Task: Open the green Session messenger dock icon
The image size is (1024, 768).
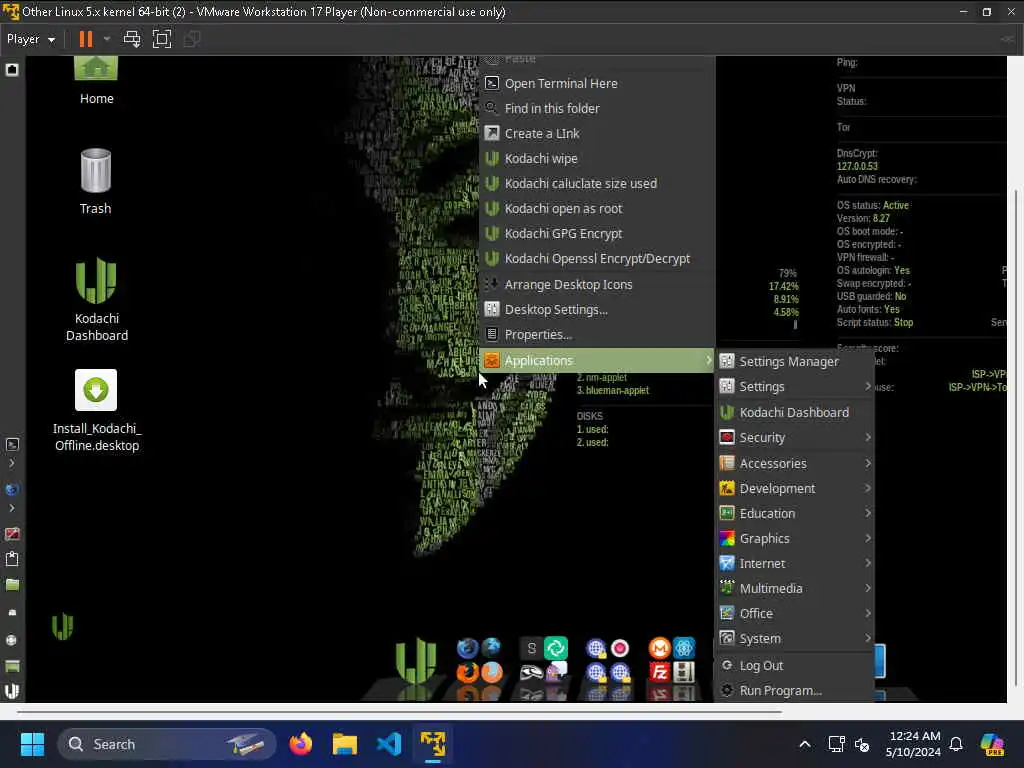Action: pos(556,648)
